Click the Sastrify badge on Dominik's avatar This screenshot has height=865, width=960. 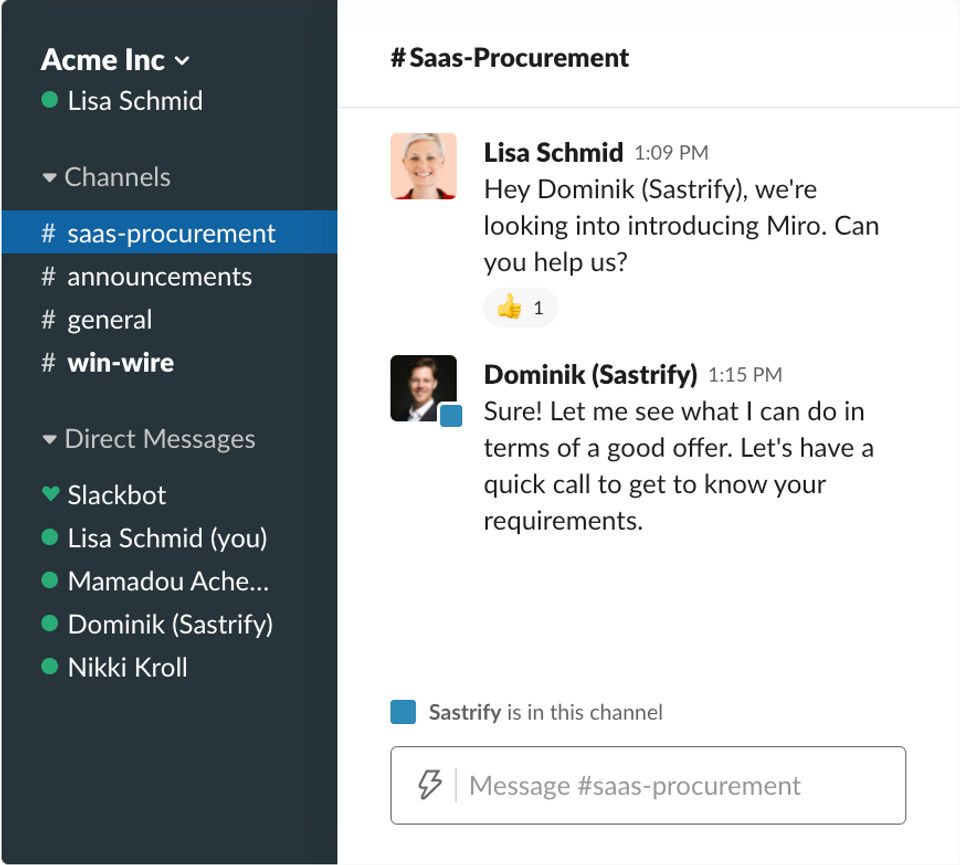(x=451, y=416)
